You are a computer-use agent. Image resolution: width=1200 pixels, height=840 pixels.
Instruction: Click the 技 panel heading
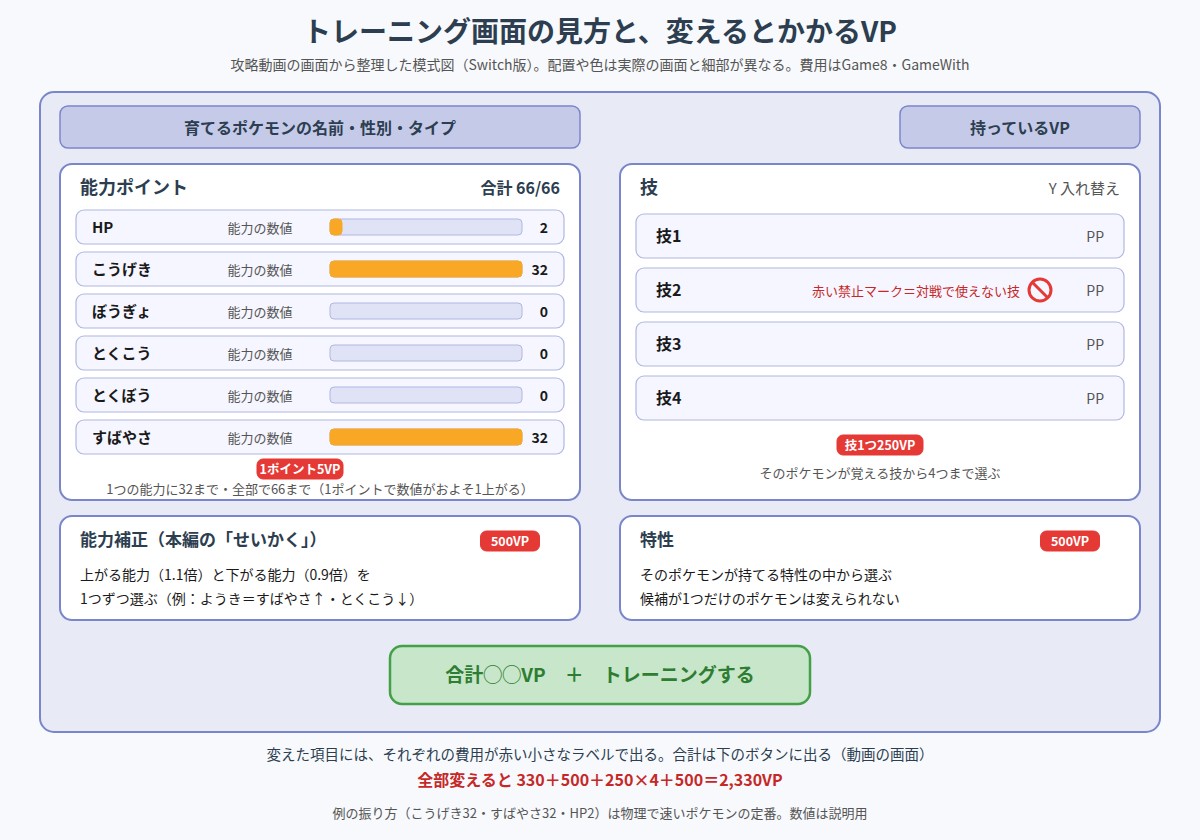(x=649, y=187)
